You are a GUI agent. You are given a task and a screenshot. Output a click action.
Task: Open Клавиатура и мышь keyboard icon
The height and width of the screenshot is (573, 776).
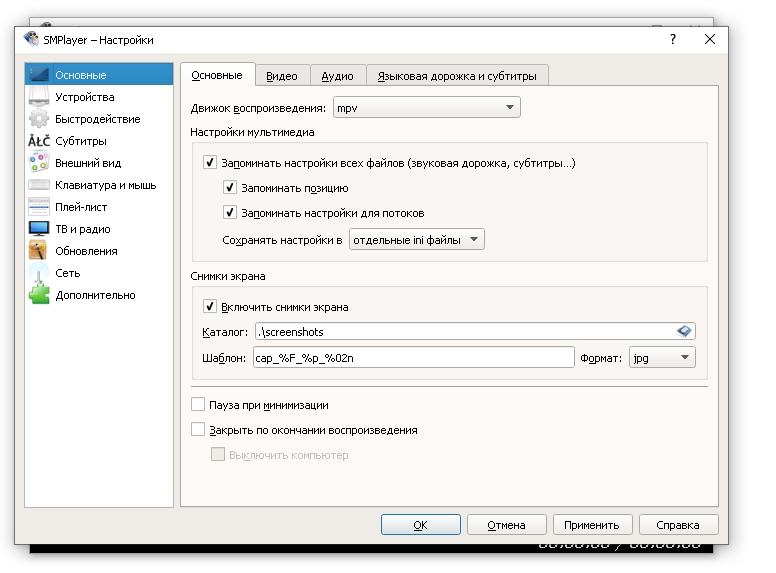[x=38, y=185]
